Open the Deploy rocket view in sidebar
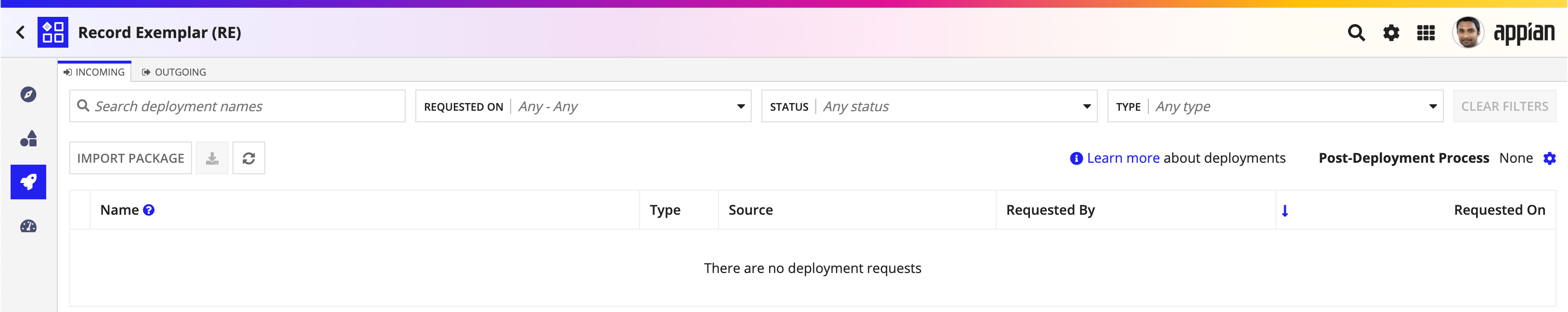This screenshot has width=1568, height=312. point(28,182)
